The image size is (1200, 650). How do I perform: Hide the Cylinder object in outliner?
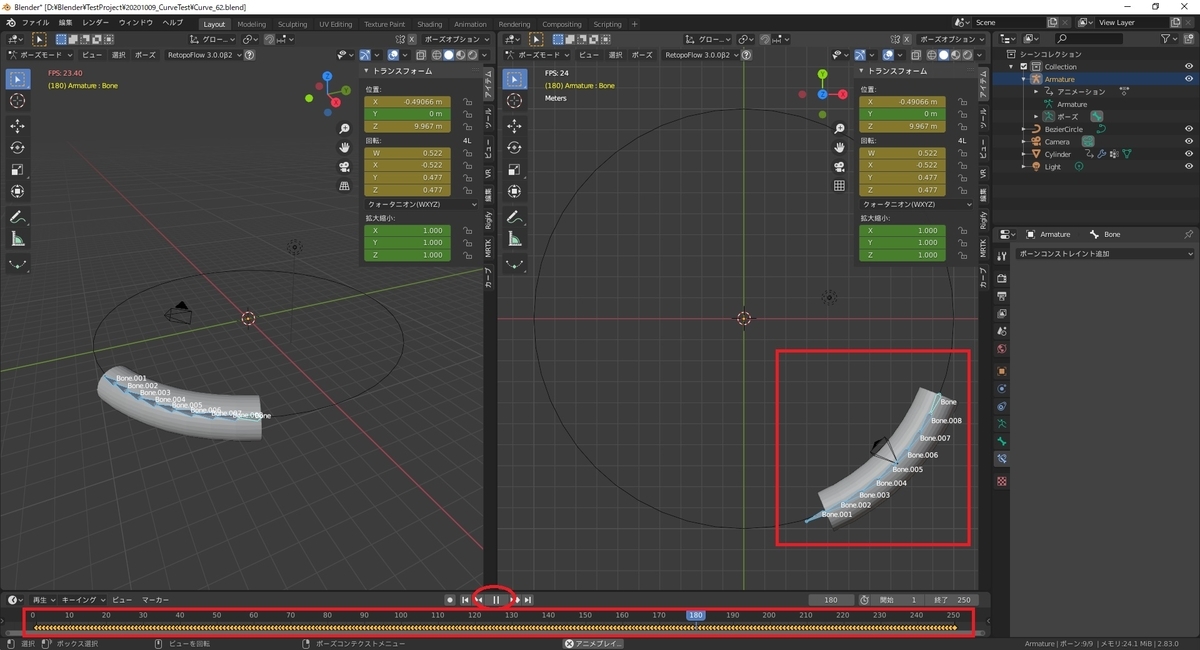1188,154
